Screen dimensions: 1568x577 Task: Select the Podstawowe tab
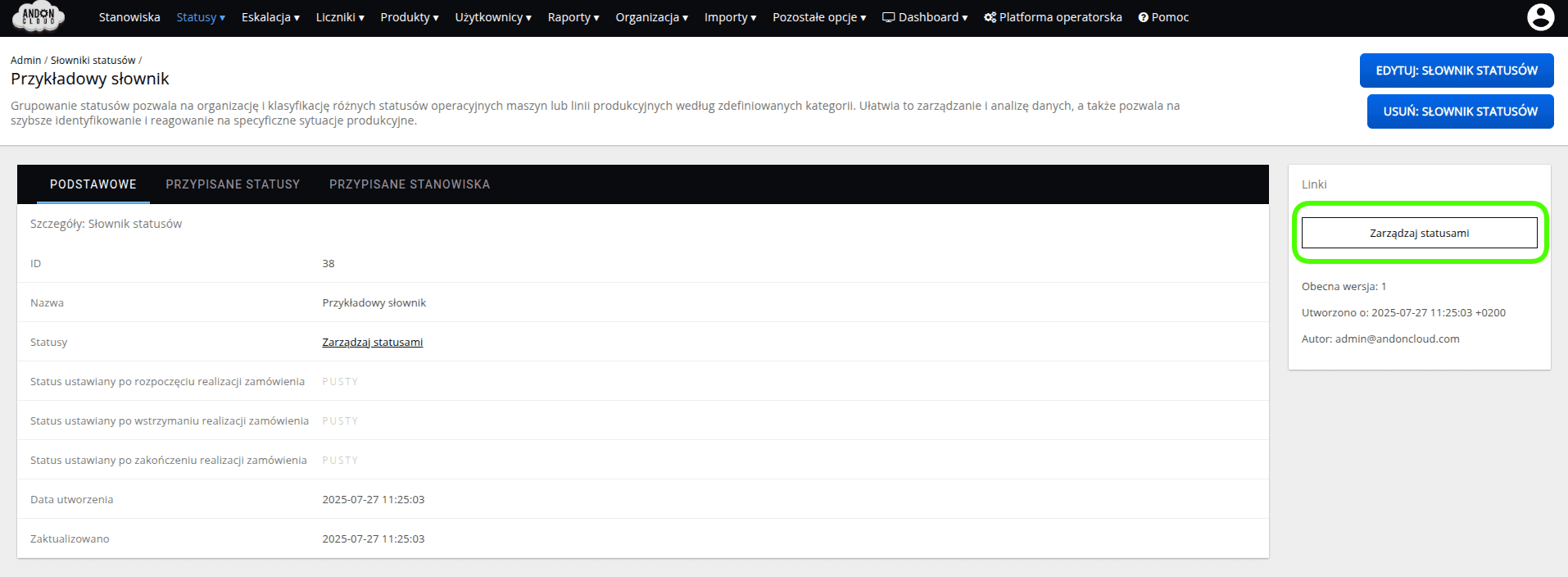tap(93, 184)
